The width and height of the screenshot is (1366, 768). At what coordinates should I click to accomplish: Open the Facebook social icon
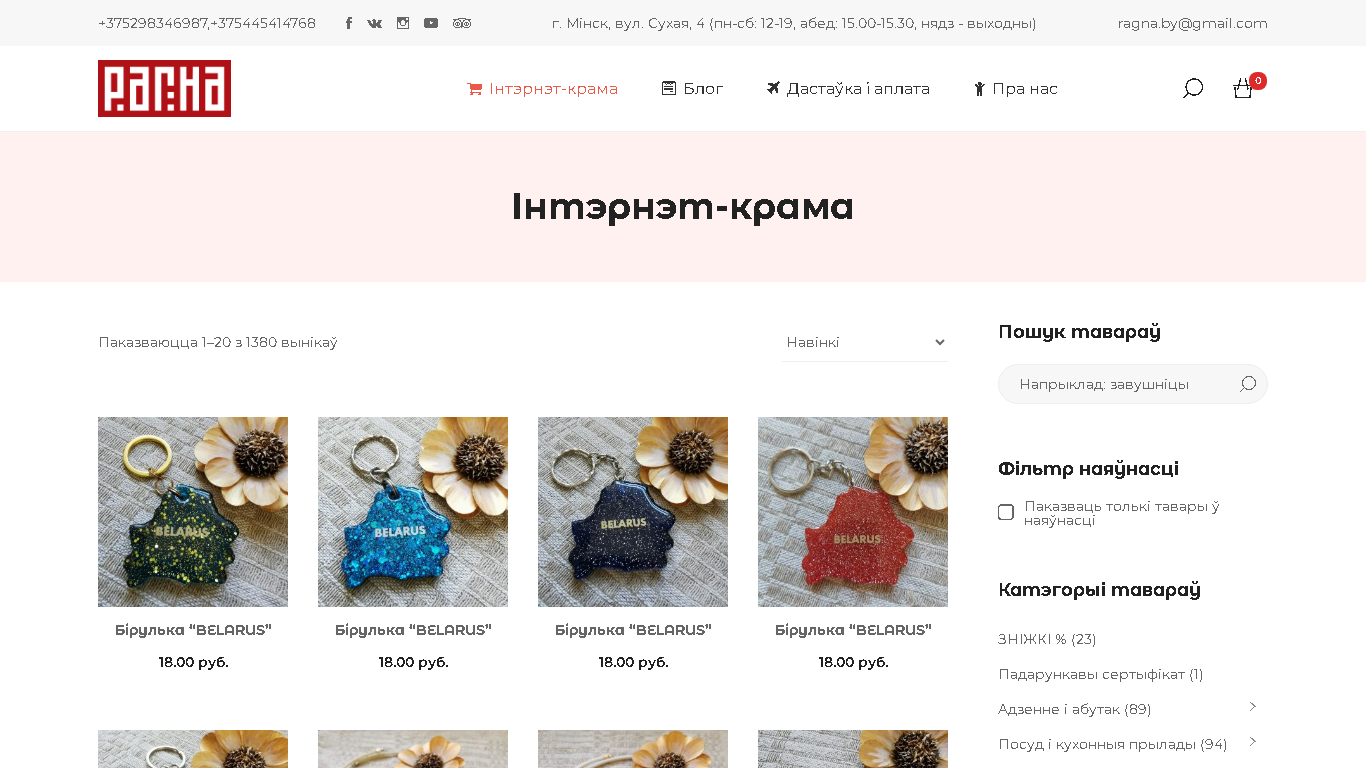click(349, 23)
